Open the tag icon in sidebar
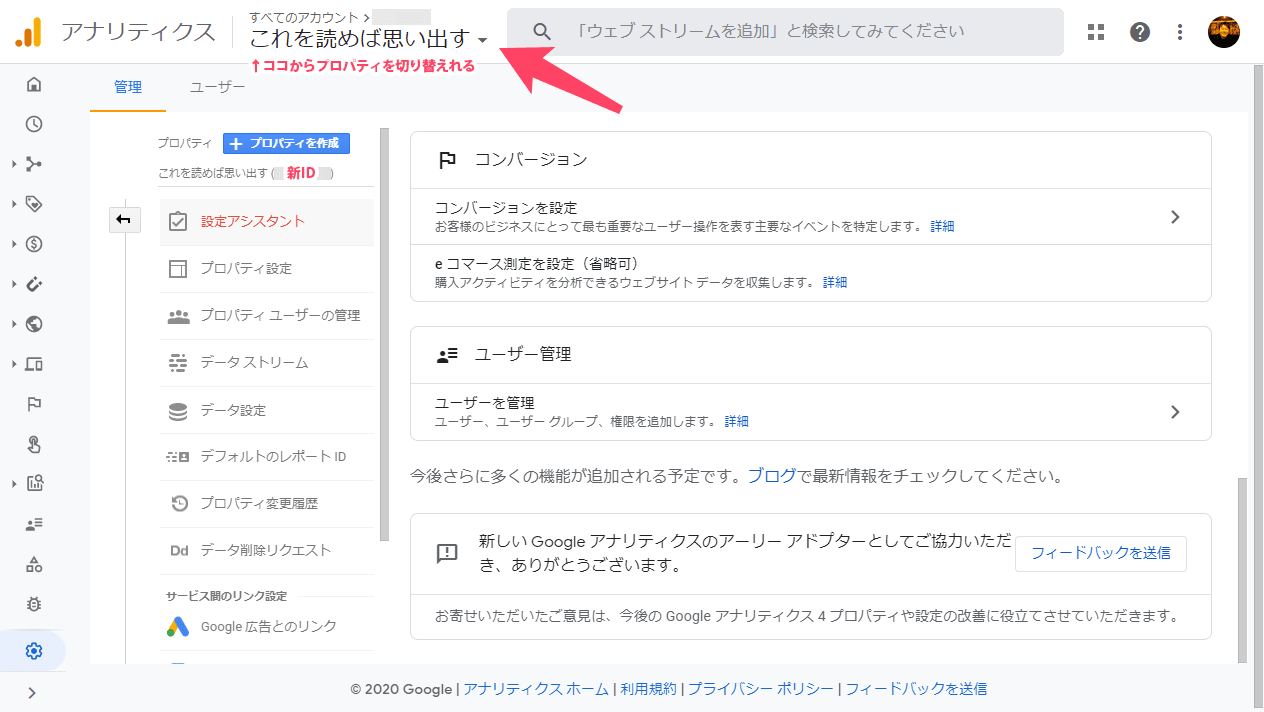The image size is (1264, 712). coord(34,204)
